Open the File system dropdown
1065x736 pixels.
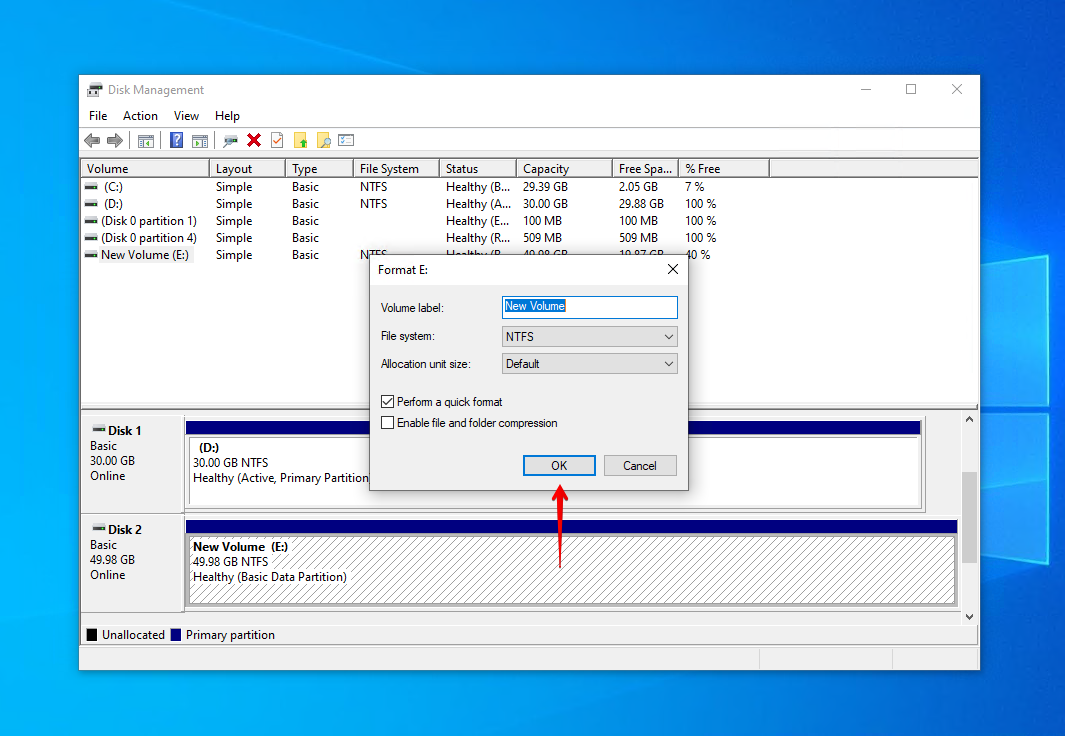[x=589, y=337]
